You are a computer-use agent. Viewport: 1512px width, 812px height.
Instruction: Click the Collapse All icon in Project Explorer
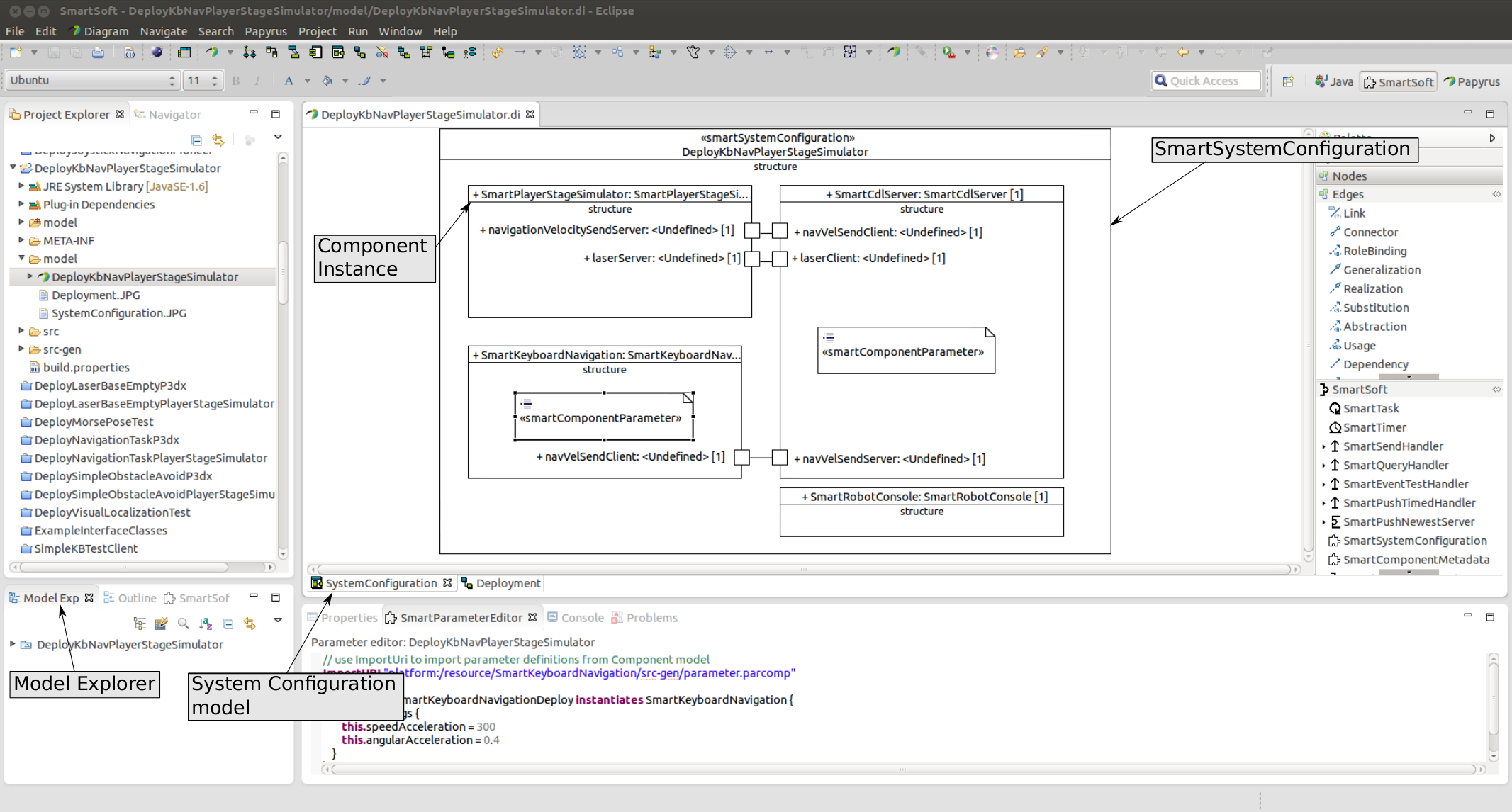(196, 140)
